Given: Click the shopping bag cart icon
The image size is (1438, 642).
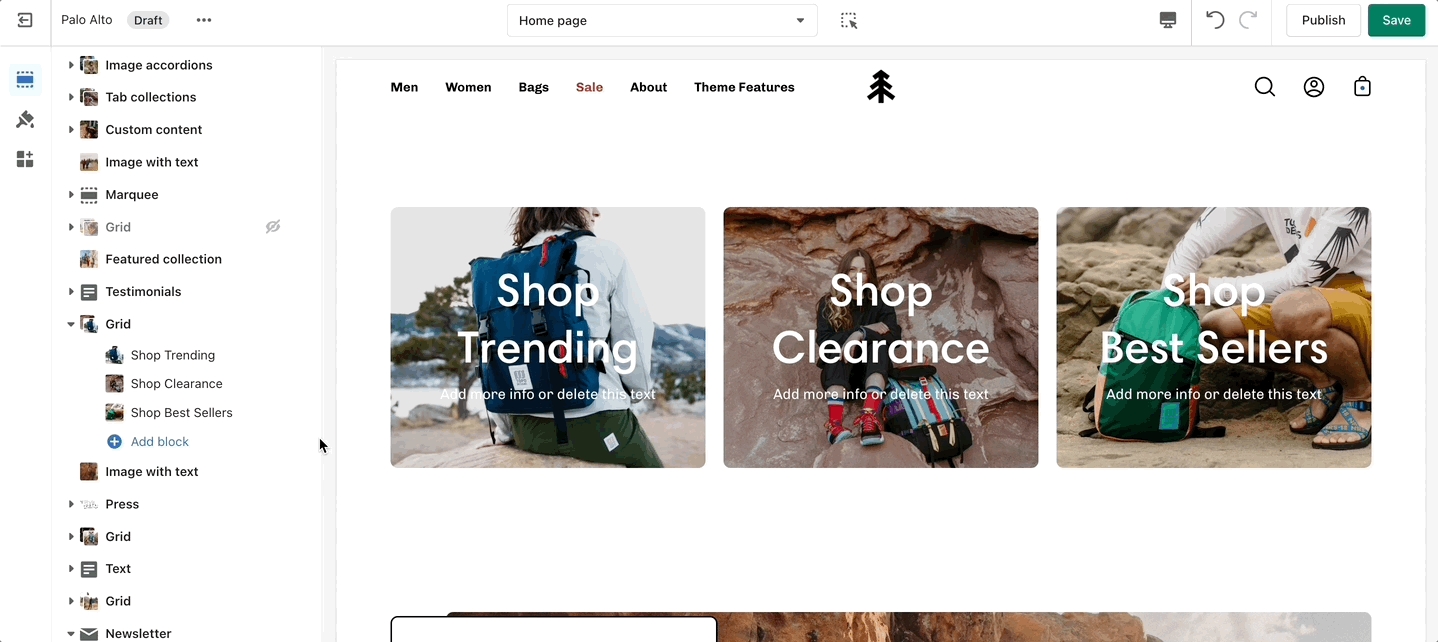Looking at the screenshot, I should pyautogui.click(x=1361, y=87).
